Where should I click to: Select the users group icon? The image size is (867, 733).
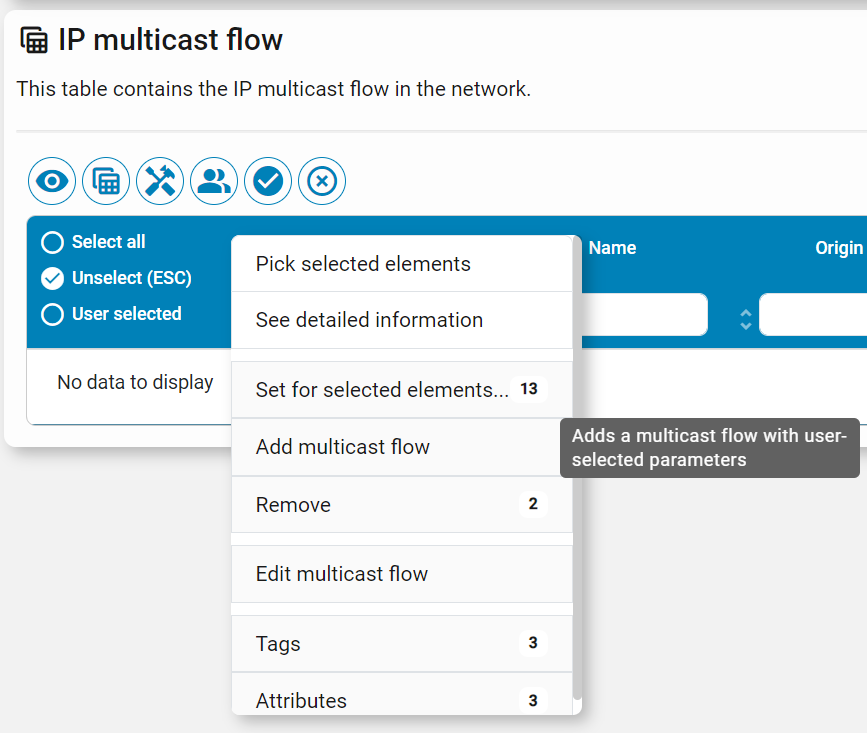click(x=213, y=181)
